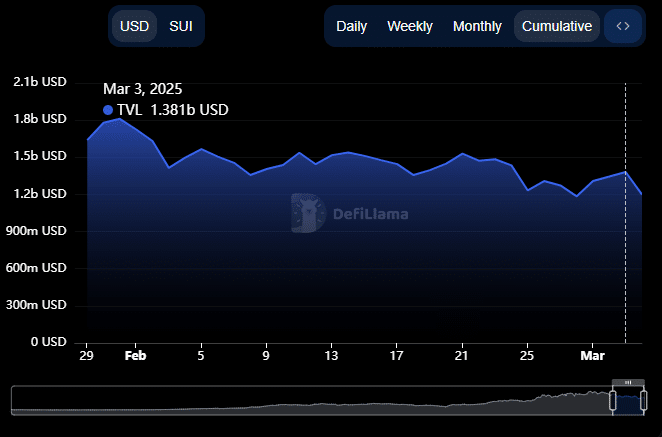Image resolution: width=662 pixels, height=437 pixels.
Task: Choose the Monthly interval
Action: coord(477,26)
